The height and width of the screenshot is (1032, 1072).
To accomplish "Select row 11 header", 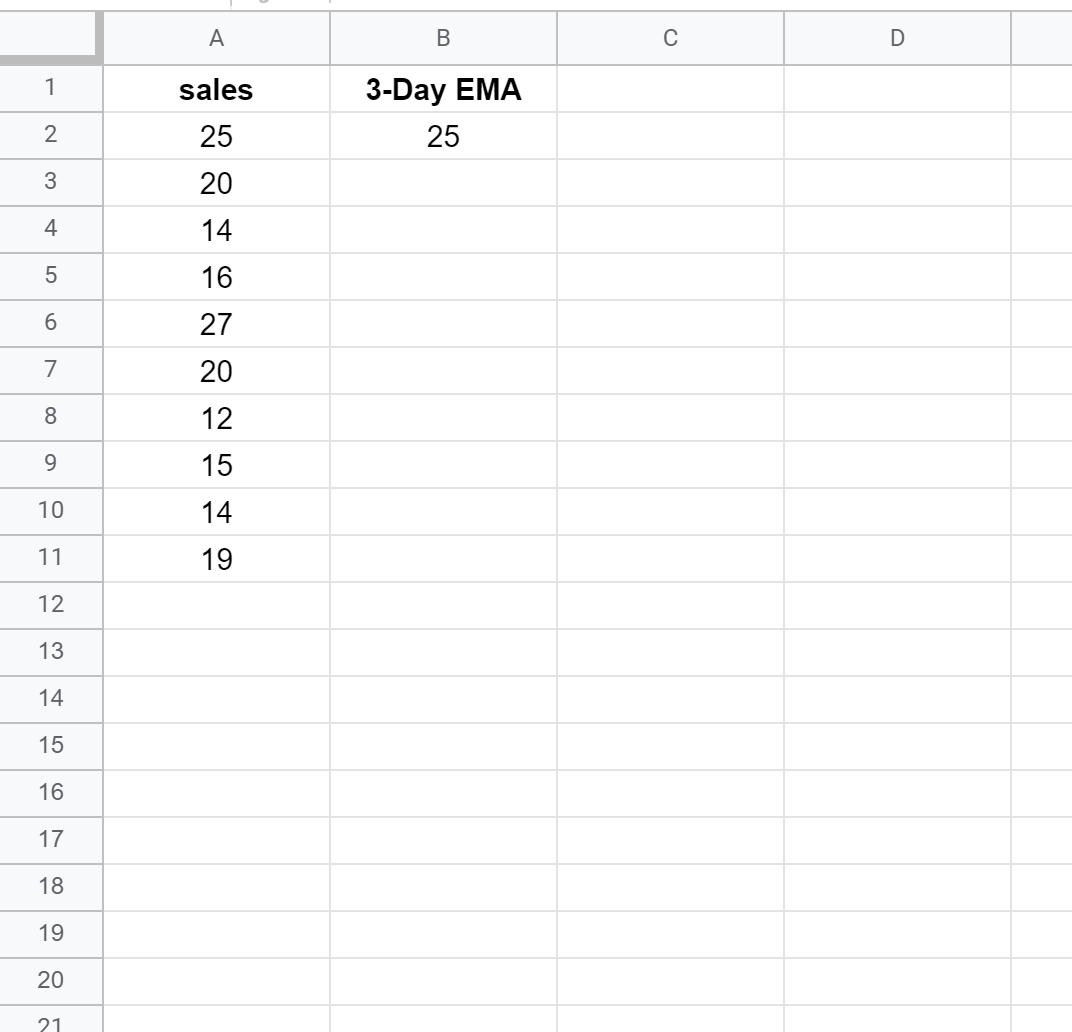I will click(x=50, y=558).
